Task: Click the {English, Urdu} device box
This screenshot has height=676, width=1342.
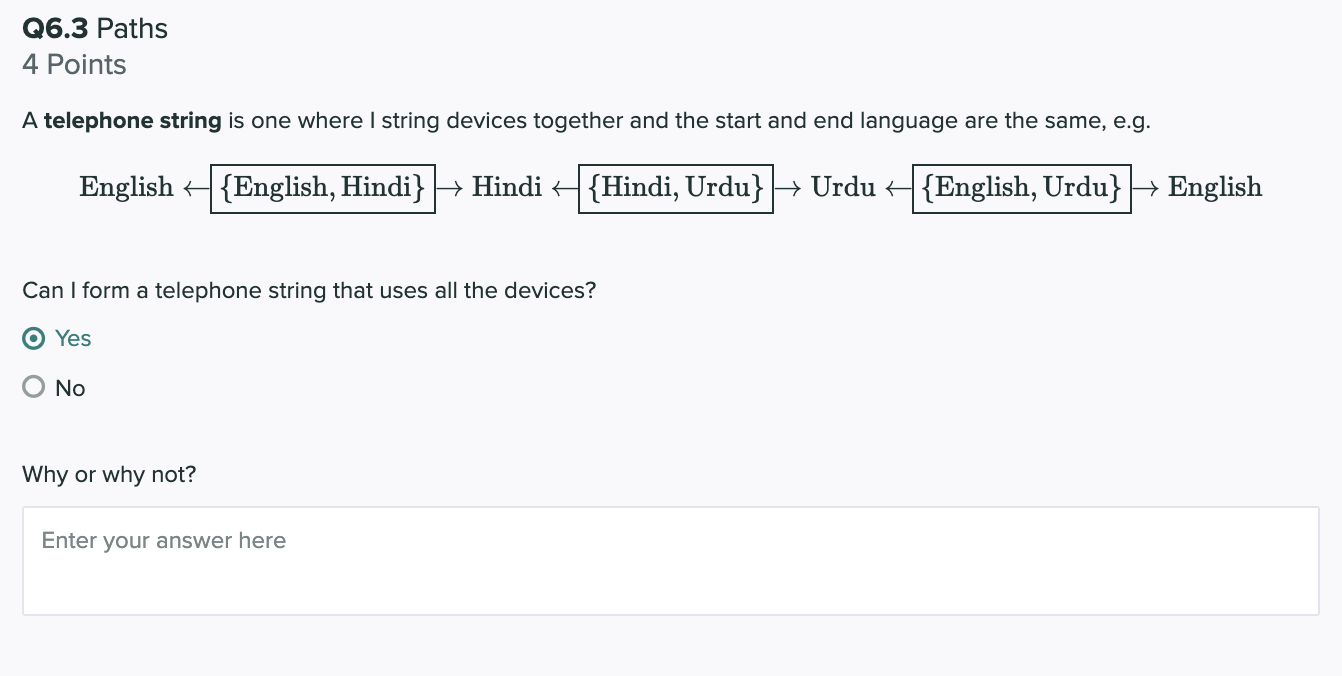Action: pyautogui.click(x=1021, y=187)
